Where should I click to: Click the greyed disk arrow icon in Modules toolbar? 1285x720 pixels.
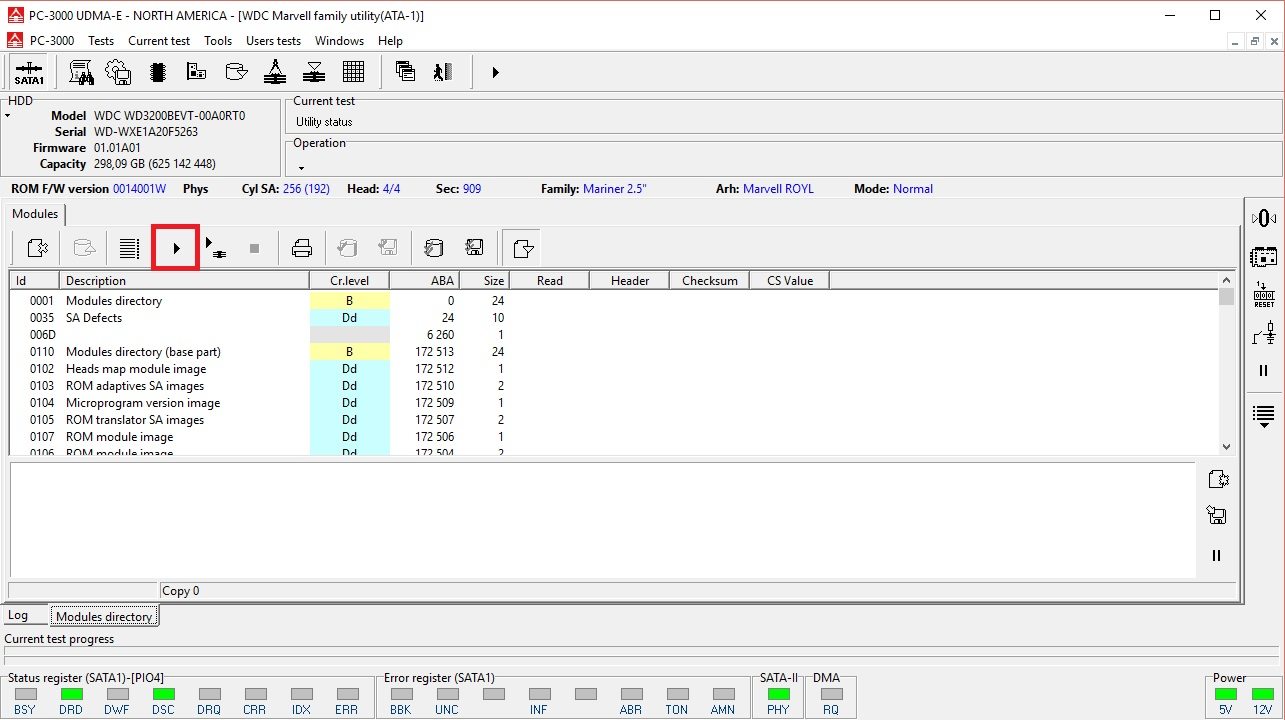86,248
